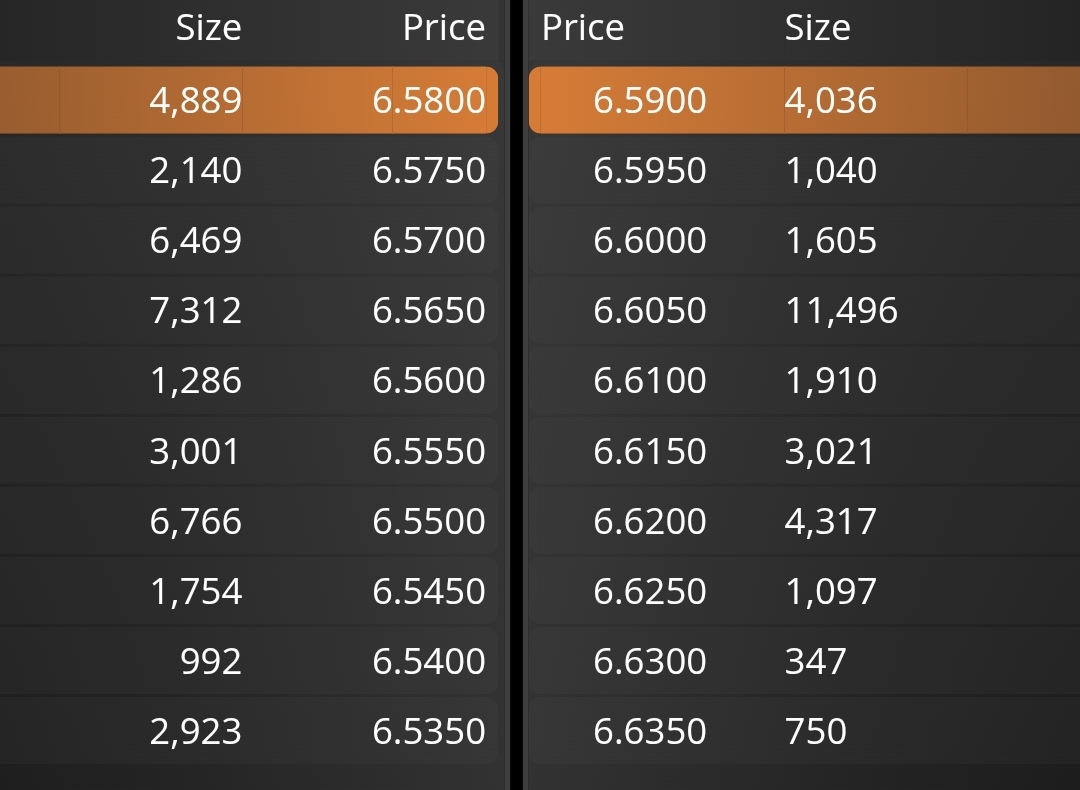Click the bid Size column header
Viewport: 1080px width, 790px height.
[208, 28]
